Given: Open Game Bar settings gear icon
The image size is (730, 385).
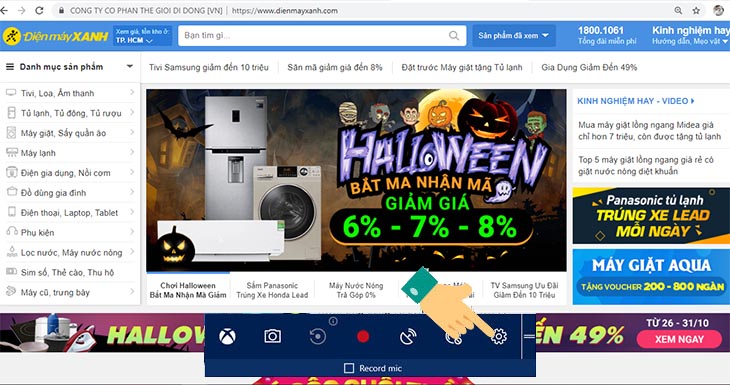Looking at the screenshot, I should click(499, 337).
